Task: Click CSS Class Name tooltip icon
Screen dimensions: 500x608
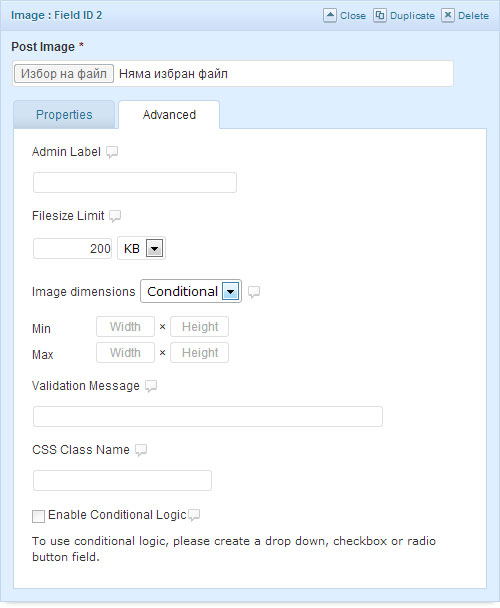Action: click(141, 450)
